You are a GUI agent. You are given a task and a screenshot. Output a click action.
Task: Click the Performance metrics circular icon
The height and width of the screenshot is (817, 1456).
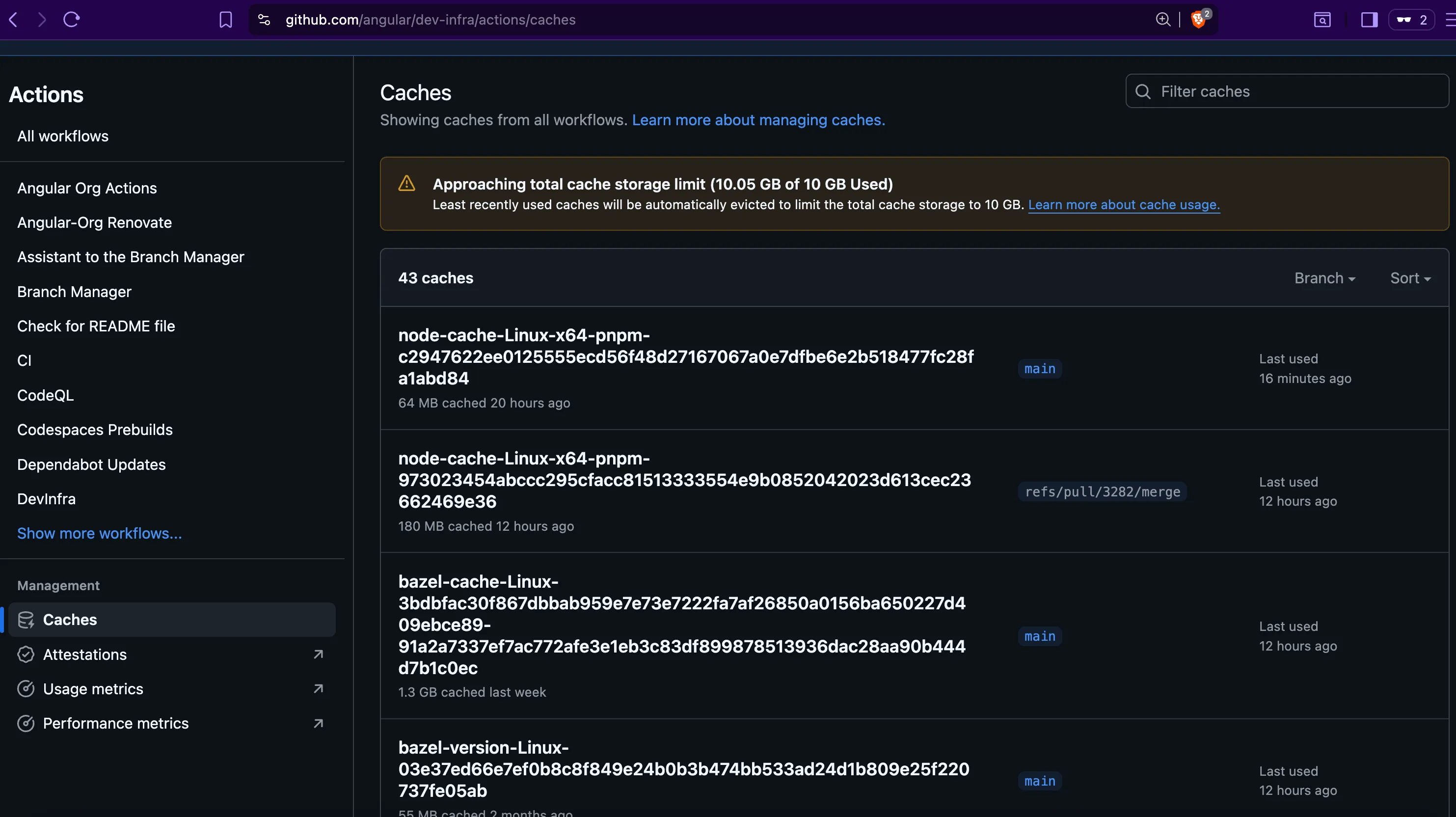tap(26, 723)
